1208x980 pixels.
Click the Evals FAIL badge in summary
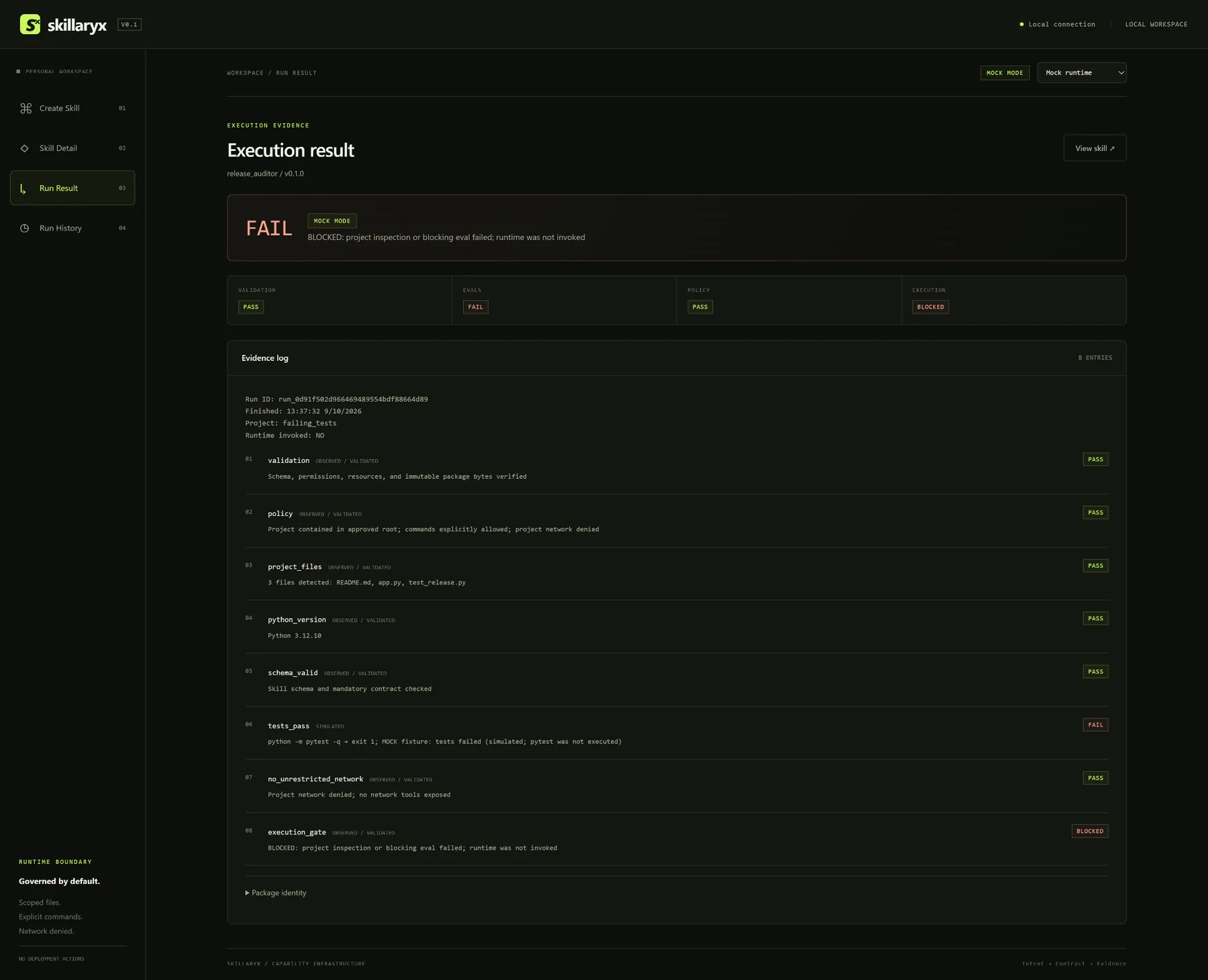point(475,307)
